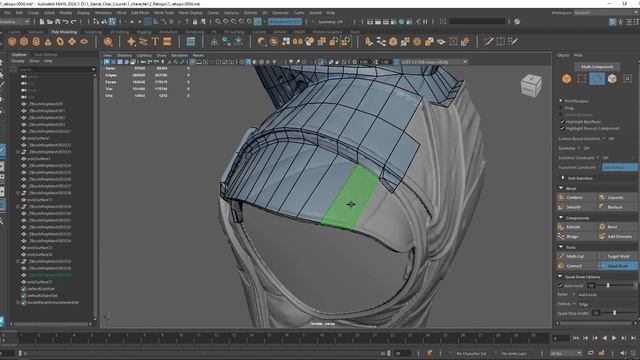Click the Bridge button

pos(577,236)
